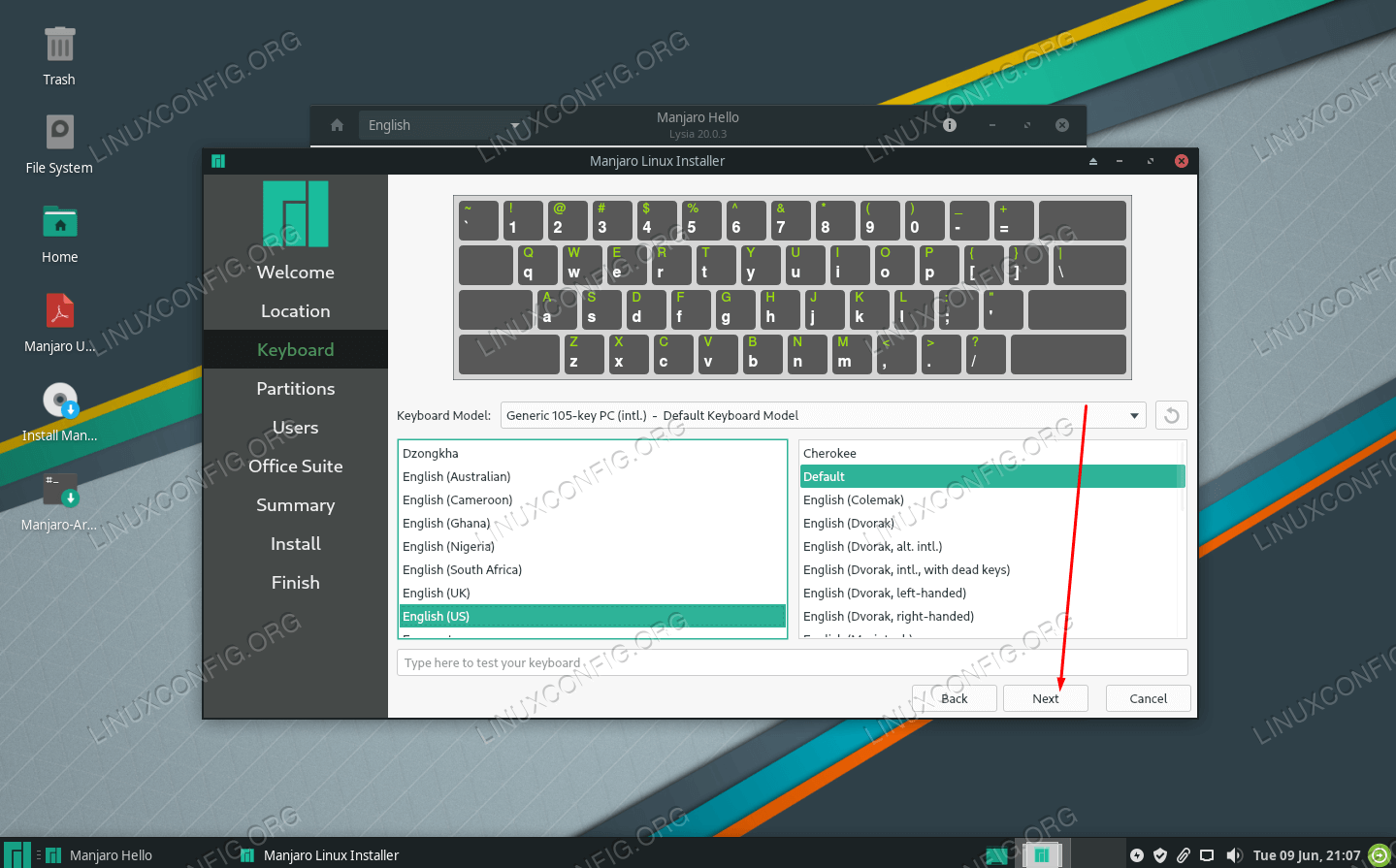Reset keyboard model to default icon
1396x868 pixels.
[x=1172, y=415]
